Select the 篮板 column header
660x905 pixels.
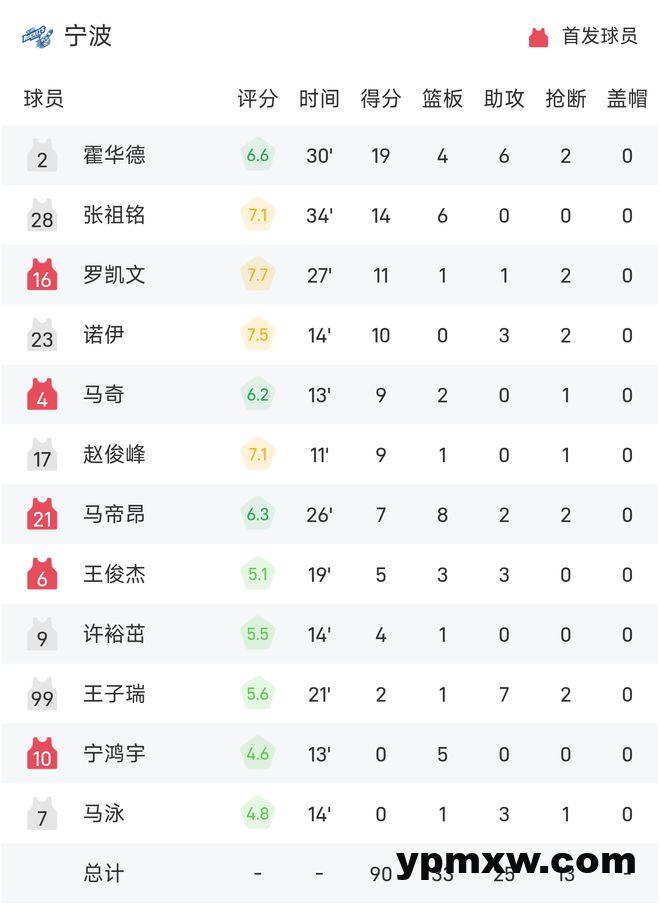tap(442, 99)
